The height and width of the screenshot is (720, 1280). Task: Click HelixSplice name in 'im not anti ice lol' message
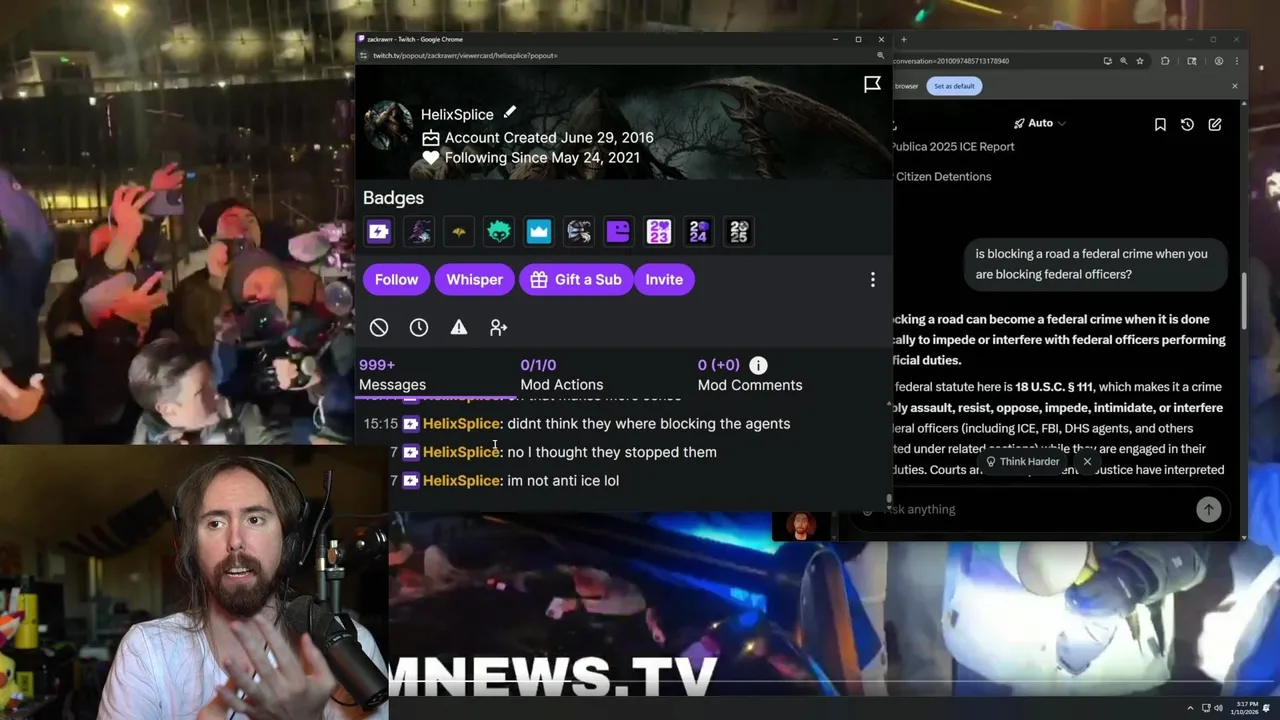point(461,481)
